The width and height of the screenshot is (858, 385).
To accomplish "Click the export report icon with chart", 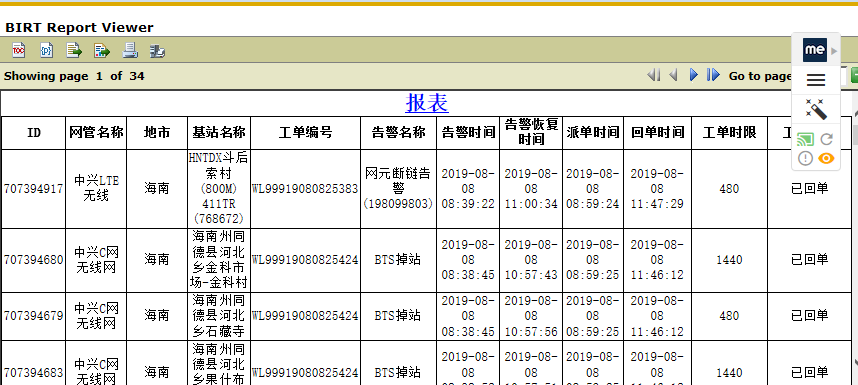I will [x=102, y=50].
